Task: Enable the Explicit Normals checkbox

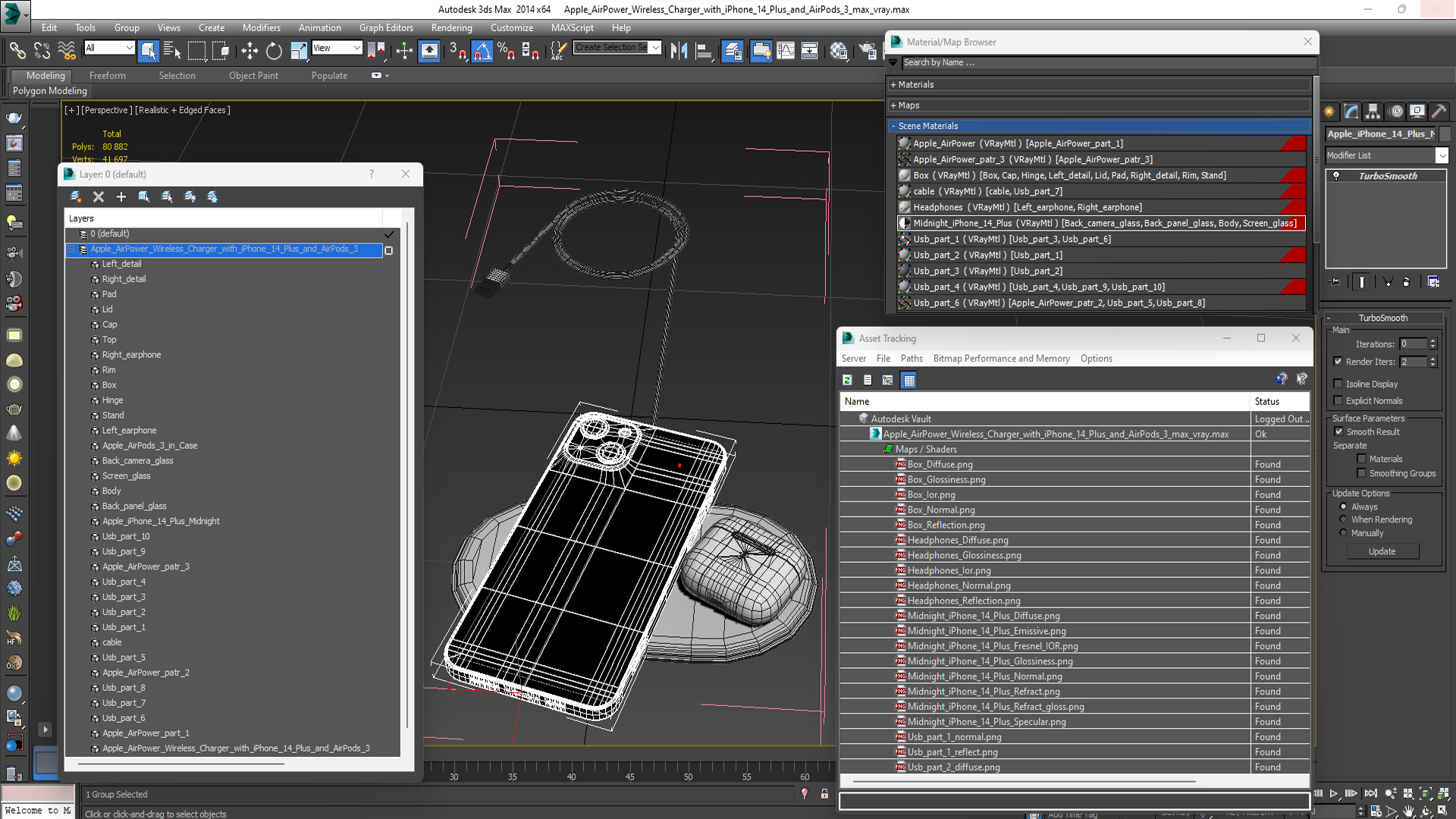Action: click(x=1338, y=400)
